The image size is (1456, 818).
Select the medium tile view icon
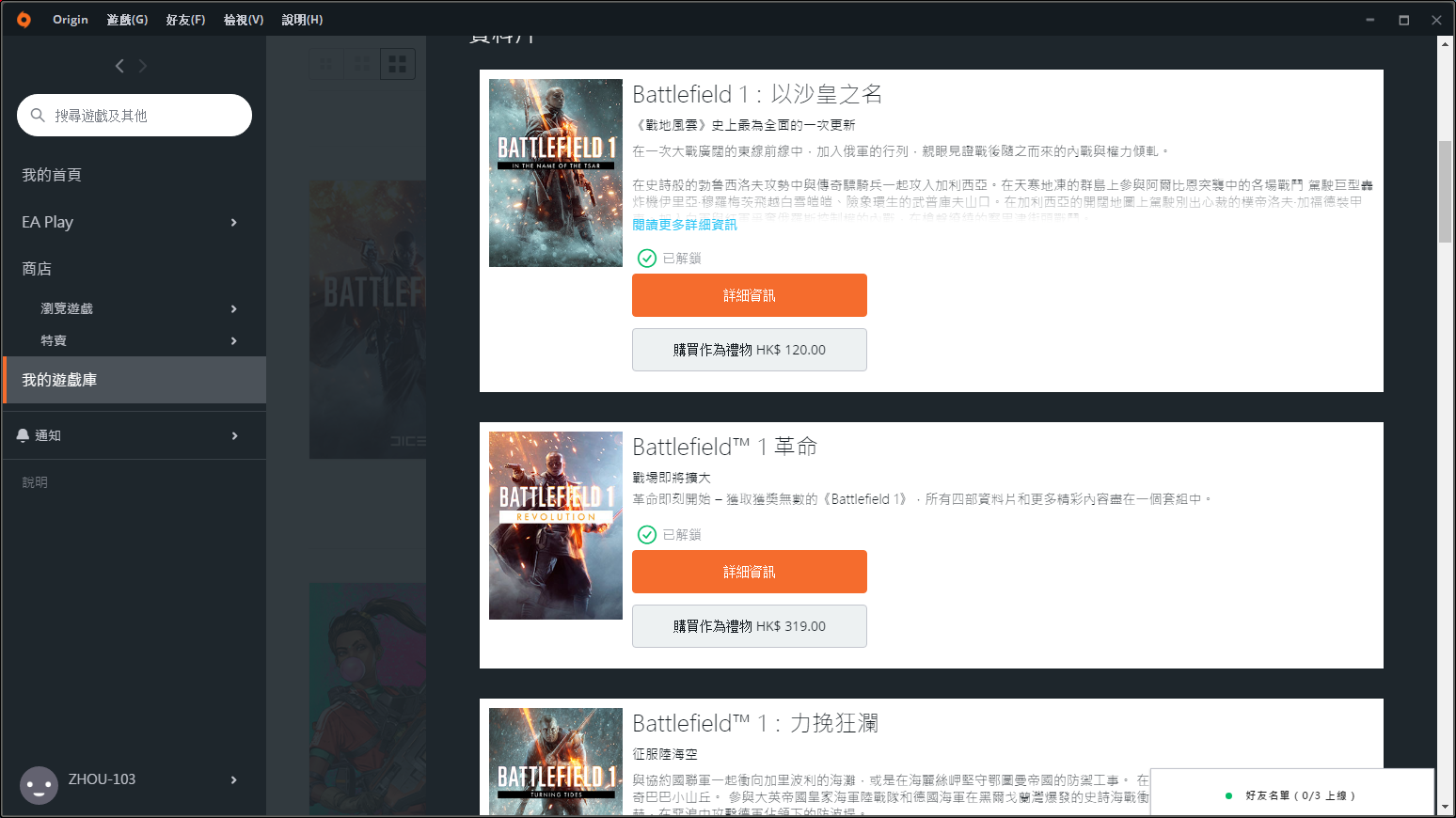pos(361,63)
